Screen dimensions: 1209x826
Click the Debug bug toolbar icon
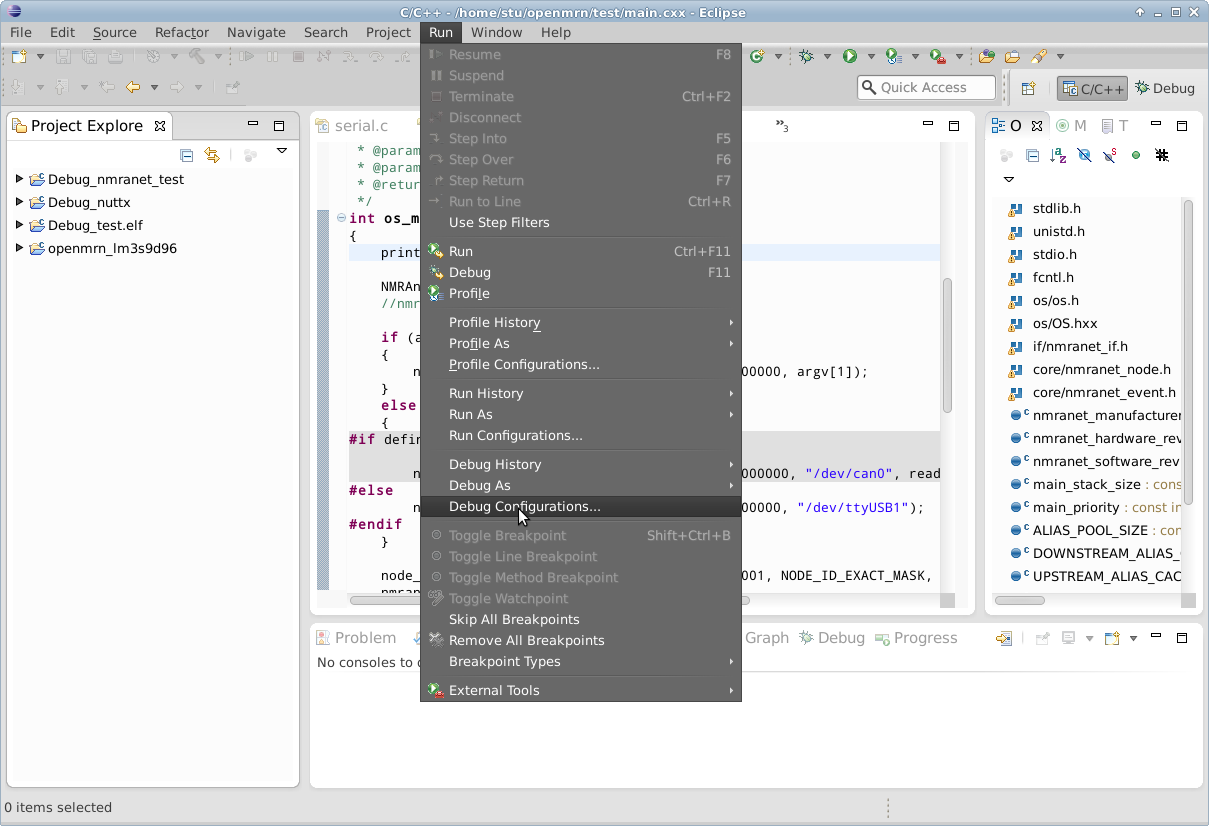pyautogui.click(x=806, y=57)
